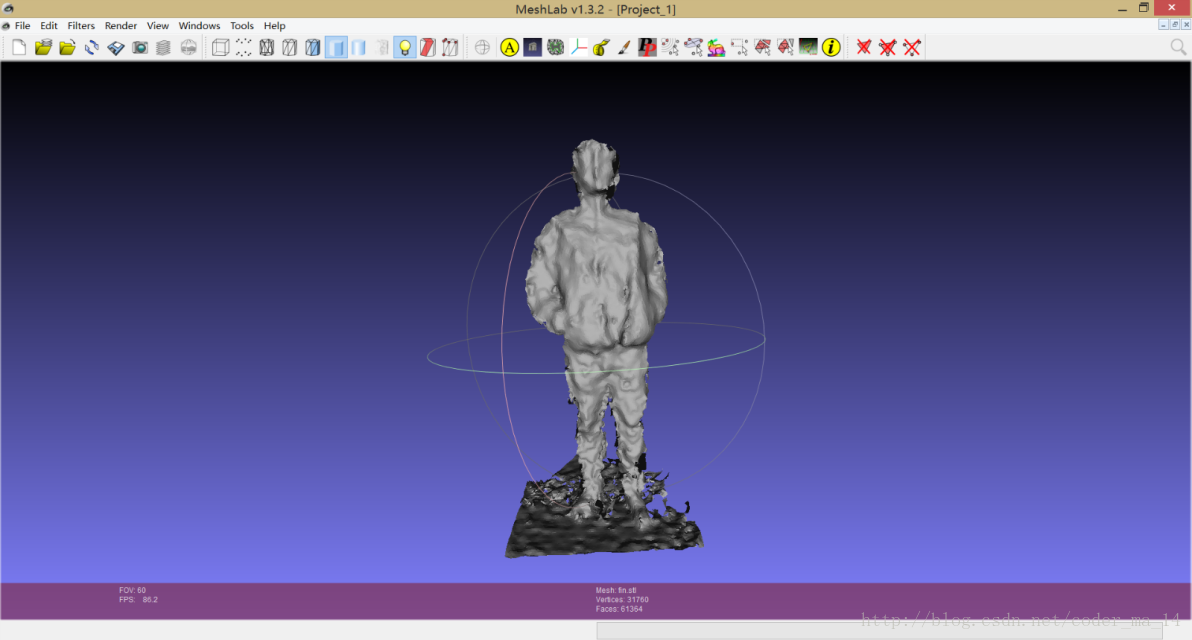Viewport: 1192px width, 640px height.
Task: Click the red-vertex mesh icon
Action: pos(450,47)
